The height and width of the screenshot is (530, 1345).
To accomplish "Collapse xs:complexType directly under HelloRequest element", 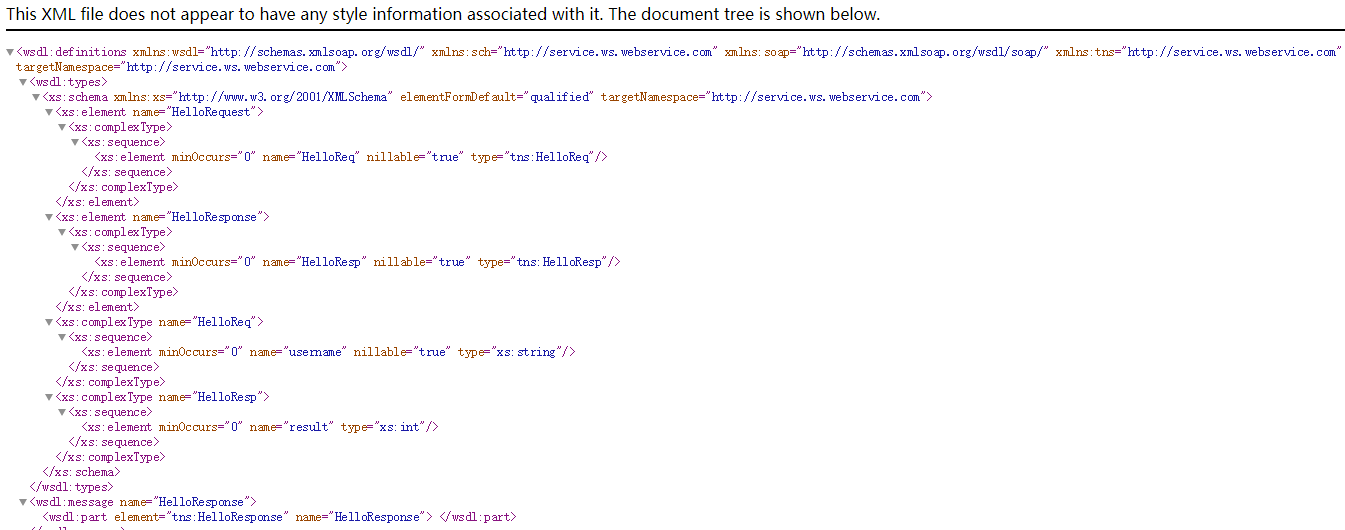I will pyautogui.click(x=62, y=127).
